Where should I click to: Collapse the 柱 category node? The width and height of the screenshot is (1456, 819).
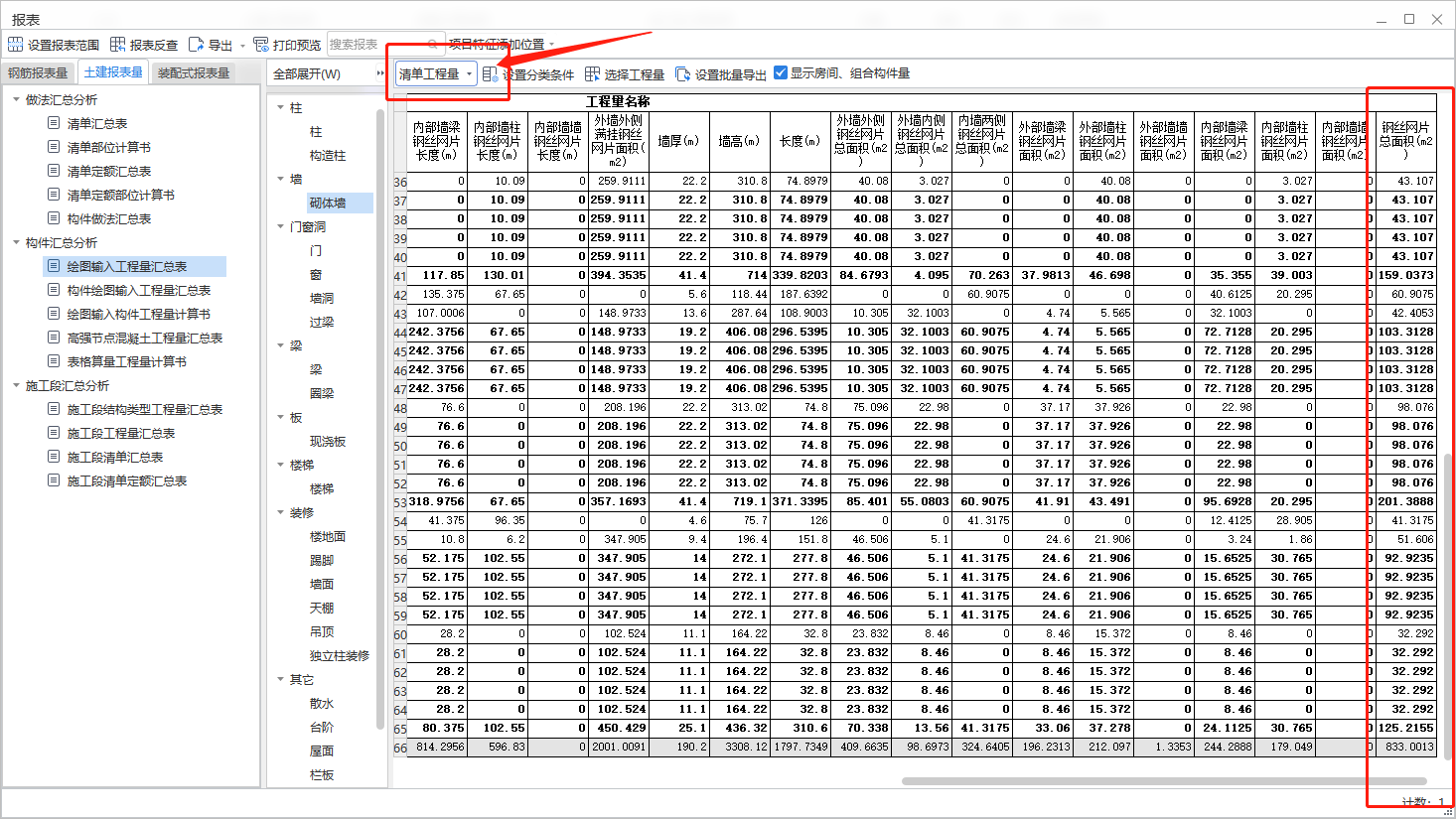tap(281, 107)
